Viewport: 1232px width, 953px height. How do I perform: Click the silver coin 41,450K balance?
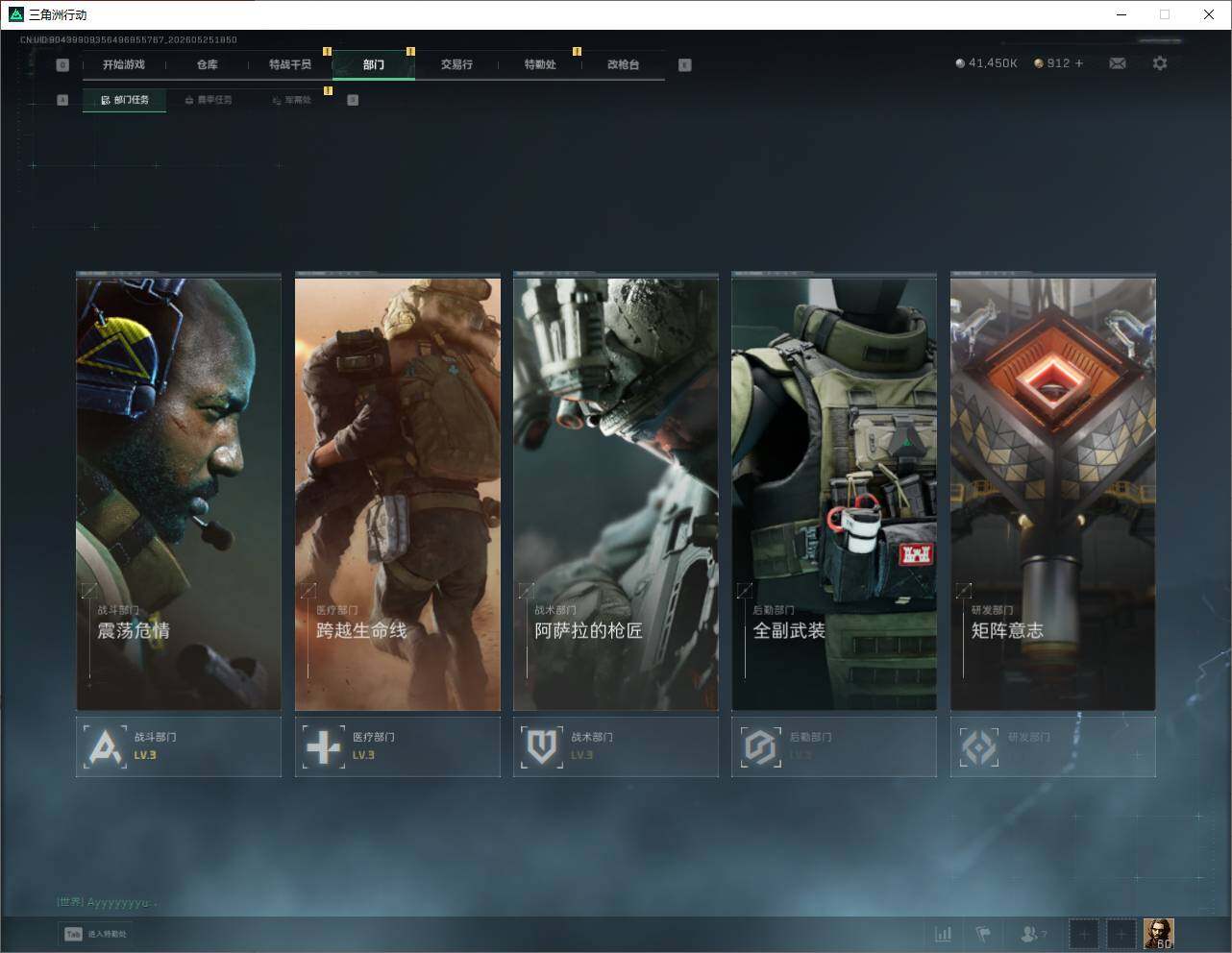(986, 63)
